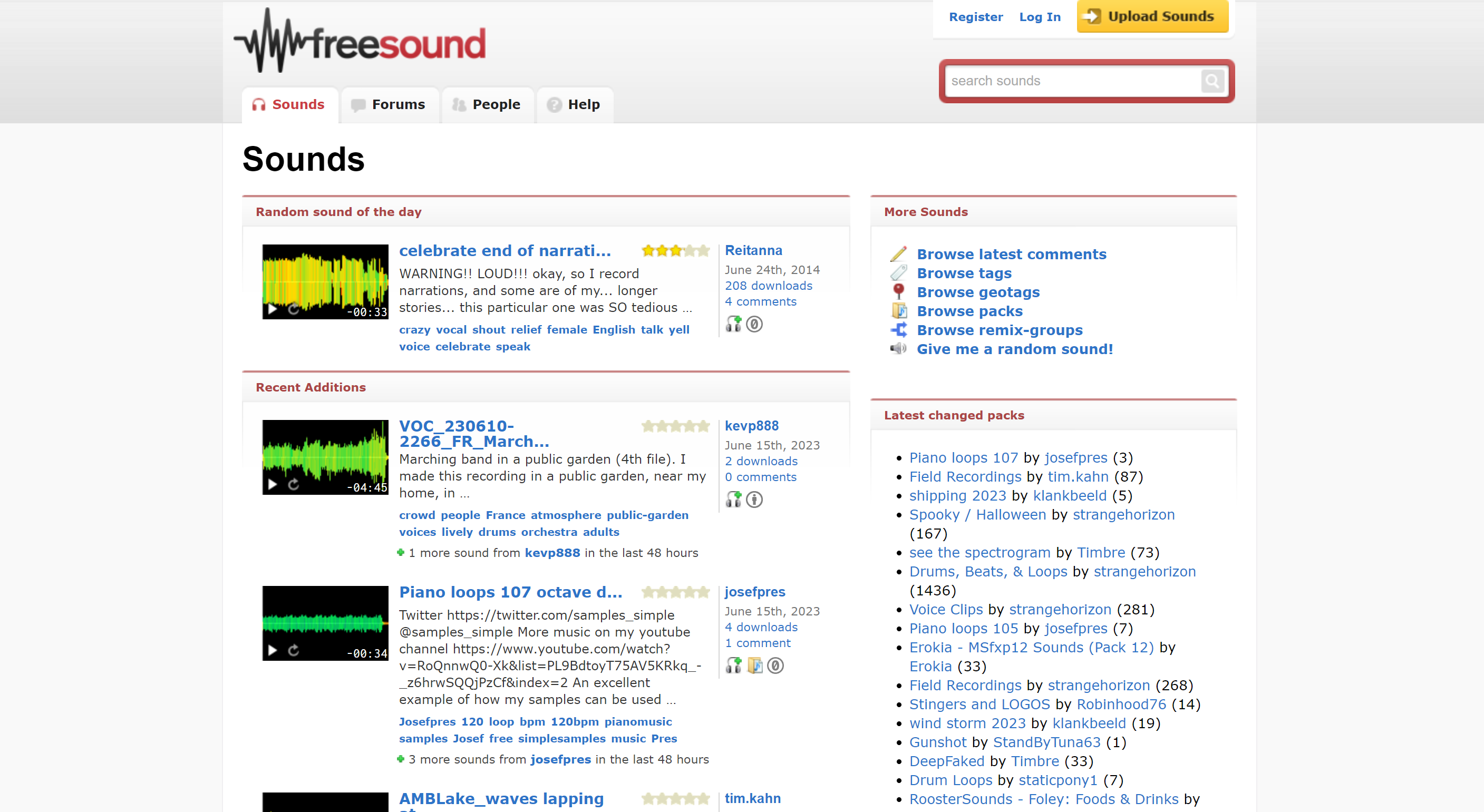Click the remix icon beside Browse remix-groups
The image size is (1484, 812).
(898, 329)
